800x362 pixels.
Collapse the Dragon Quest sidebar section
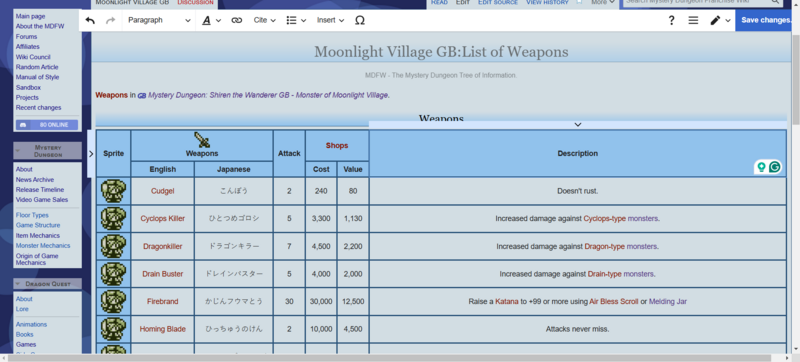click(x=18, y=283)
